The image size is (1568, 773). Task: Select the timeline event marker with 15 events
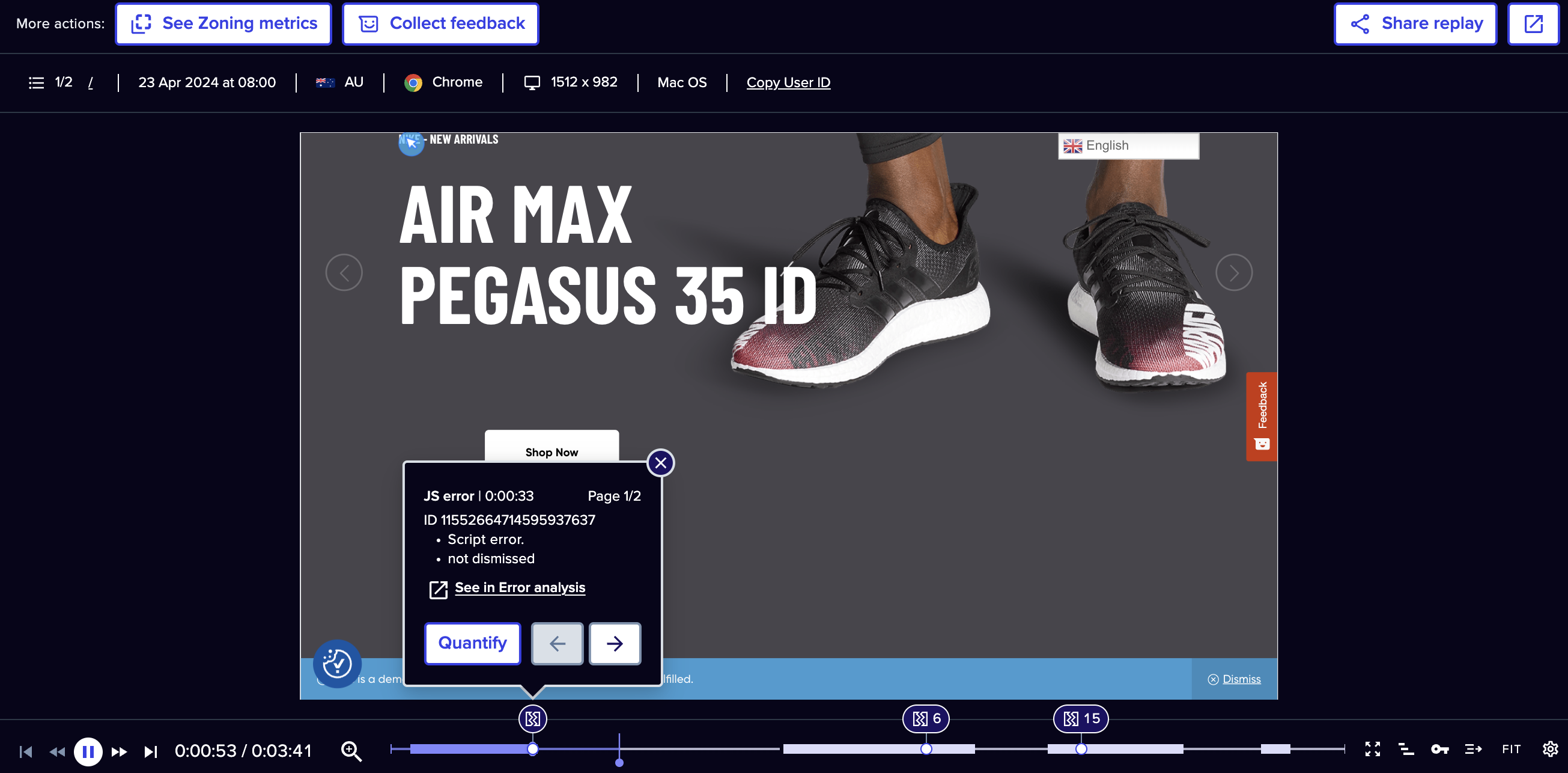(x=1081, y=719)
